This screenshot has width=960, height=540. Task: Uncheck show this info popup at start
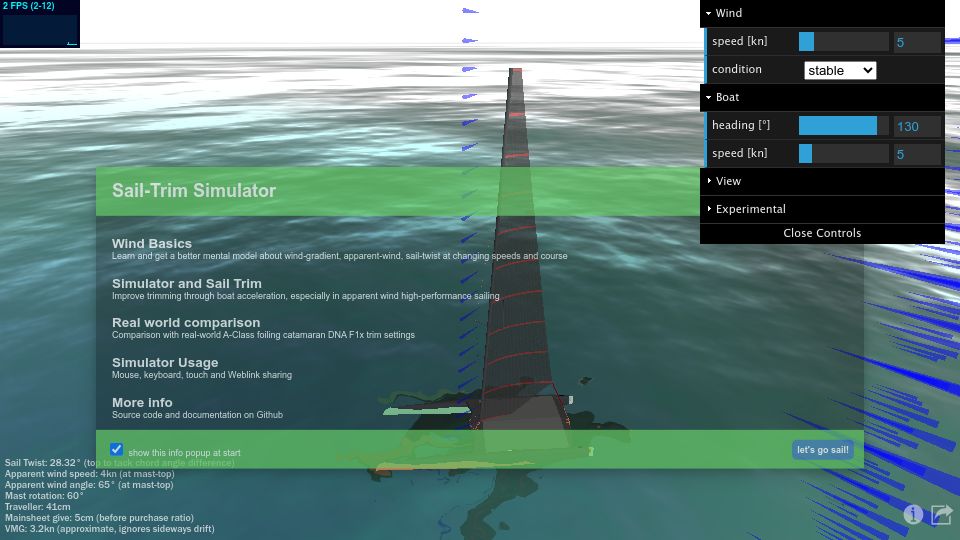click(116, 449)
